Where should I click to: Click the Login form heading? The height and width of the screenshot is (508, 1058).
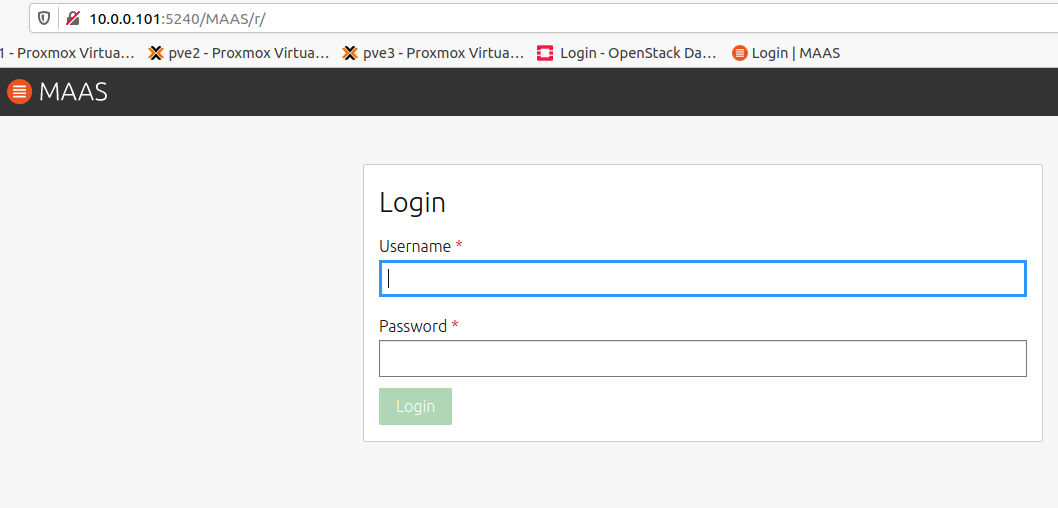[412, 202]
